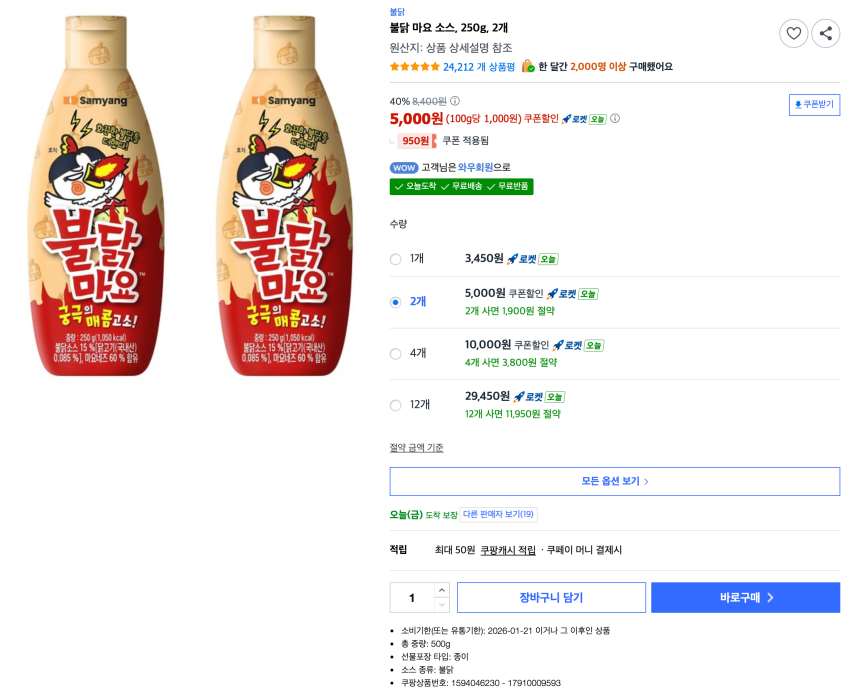Decrease quantity with the down arrow
This screenshot has height=694, width=849.
click(442, 604)
